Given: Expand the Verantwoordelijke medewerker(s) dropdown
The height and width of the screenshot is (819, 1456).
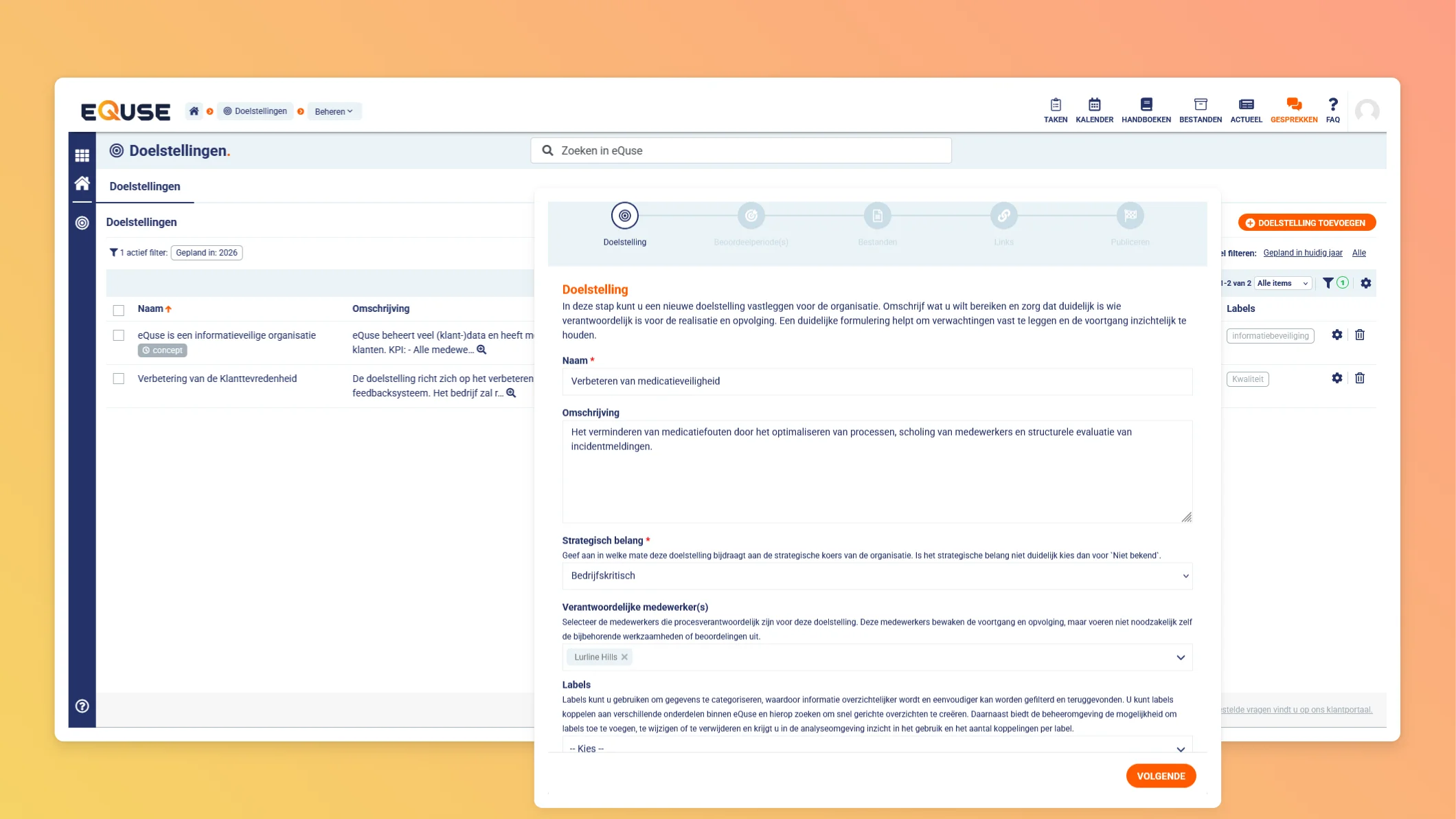Looking at the screenshot, I should pos(1180,658).
